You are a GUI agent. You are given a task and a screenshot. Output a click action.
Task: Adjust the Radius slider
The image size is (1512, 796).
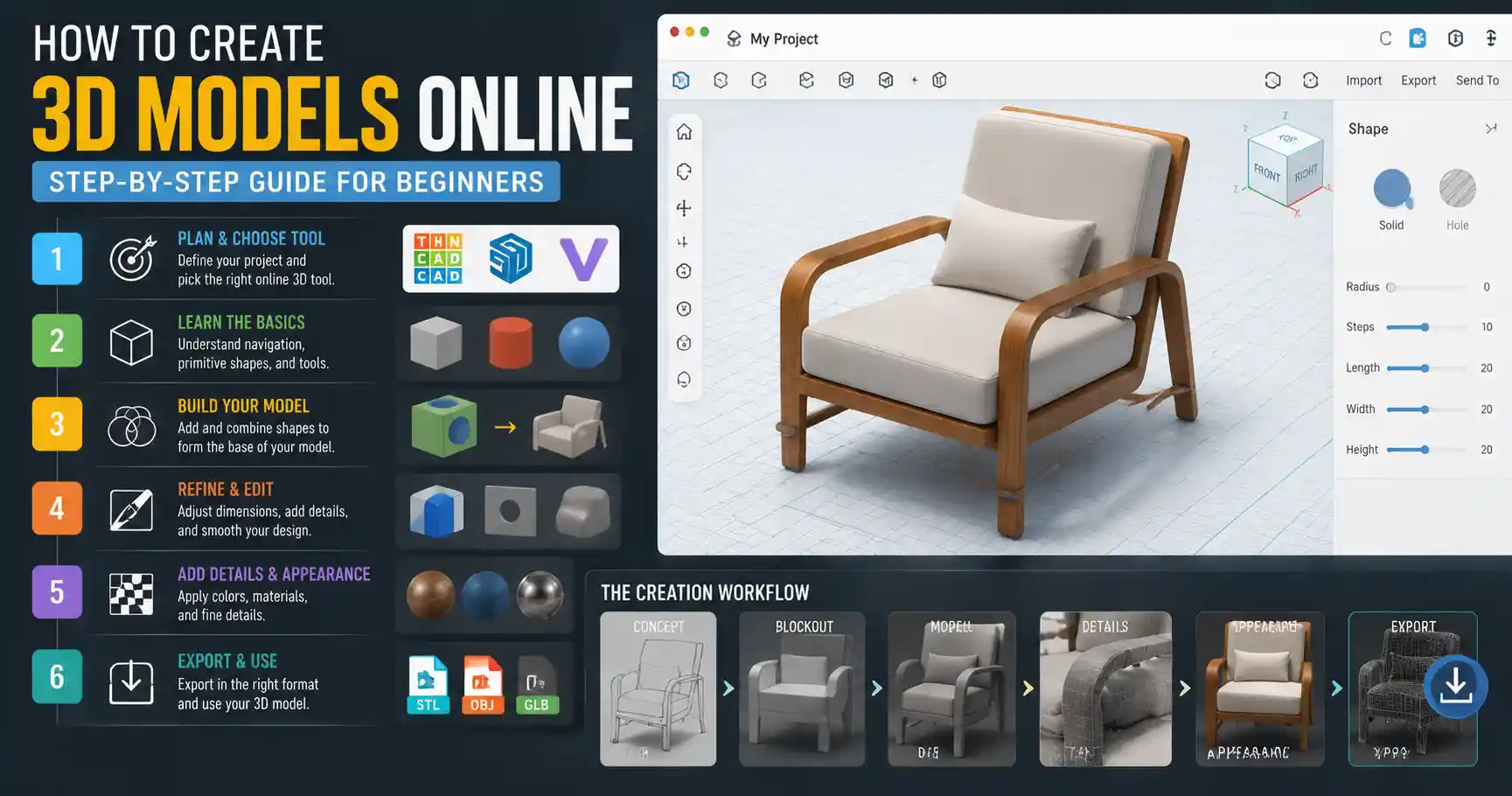tap(1426, 287)
